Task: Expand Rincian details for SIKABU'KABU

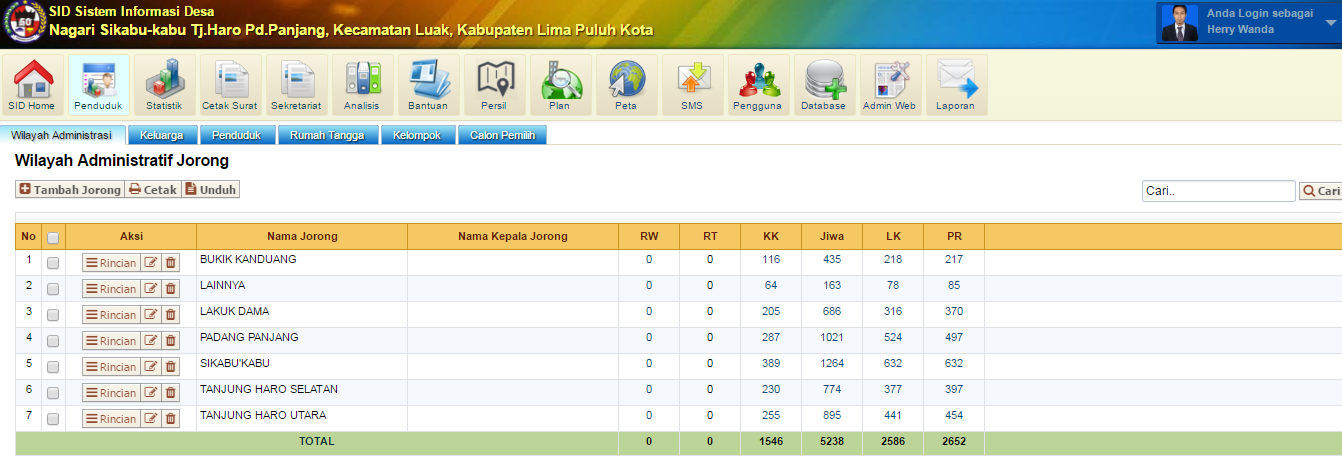Action: click(x=110, y=367)
